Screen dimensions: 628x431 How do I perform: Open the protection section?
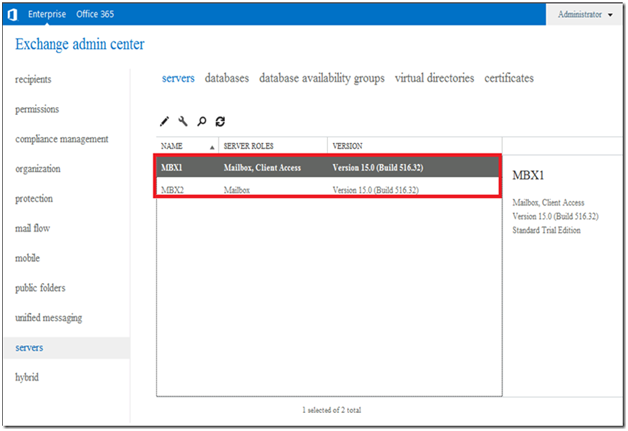(x=34, y=199)
